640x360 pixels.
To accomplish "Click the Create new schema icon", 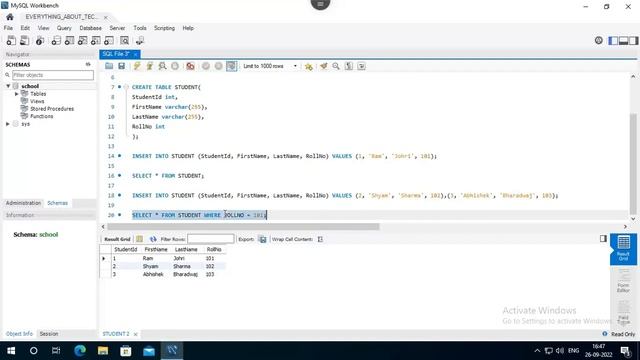I will [x=56, y=40].
